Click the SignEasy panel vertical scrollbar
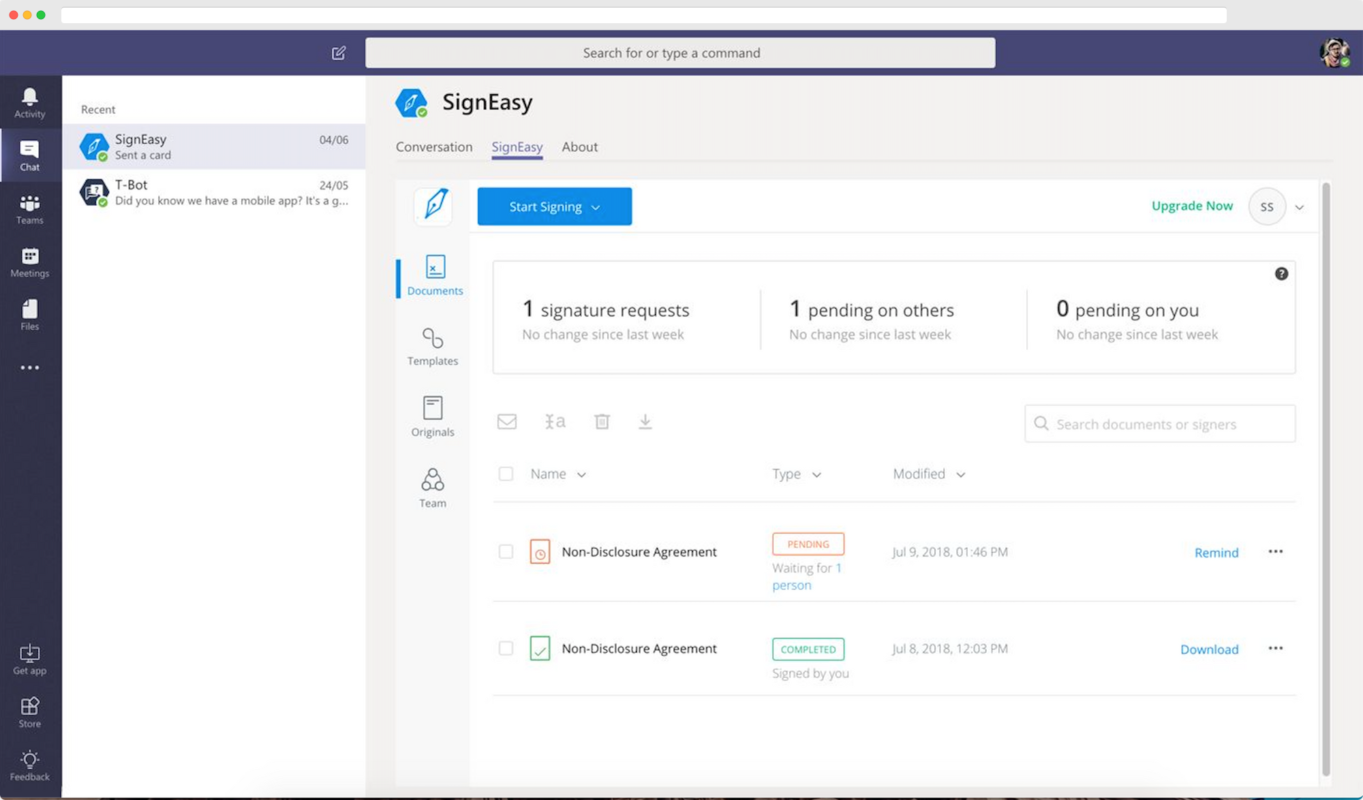 (x=1326, y=480)
